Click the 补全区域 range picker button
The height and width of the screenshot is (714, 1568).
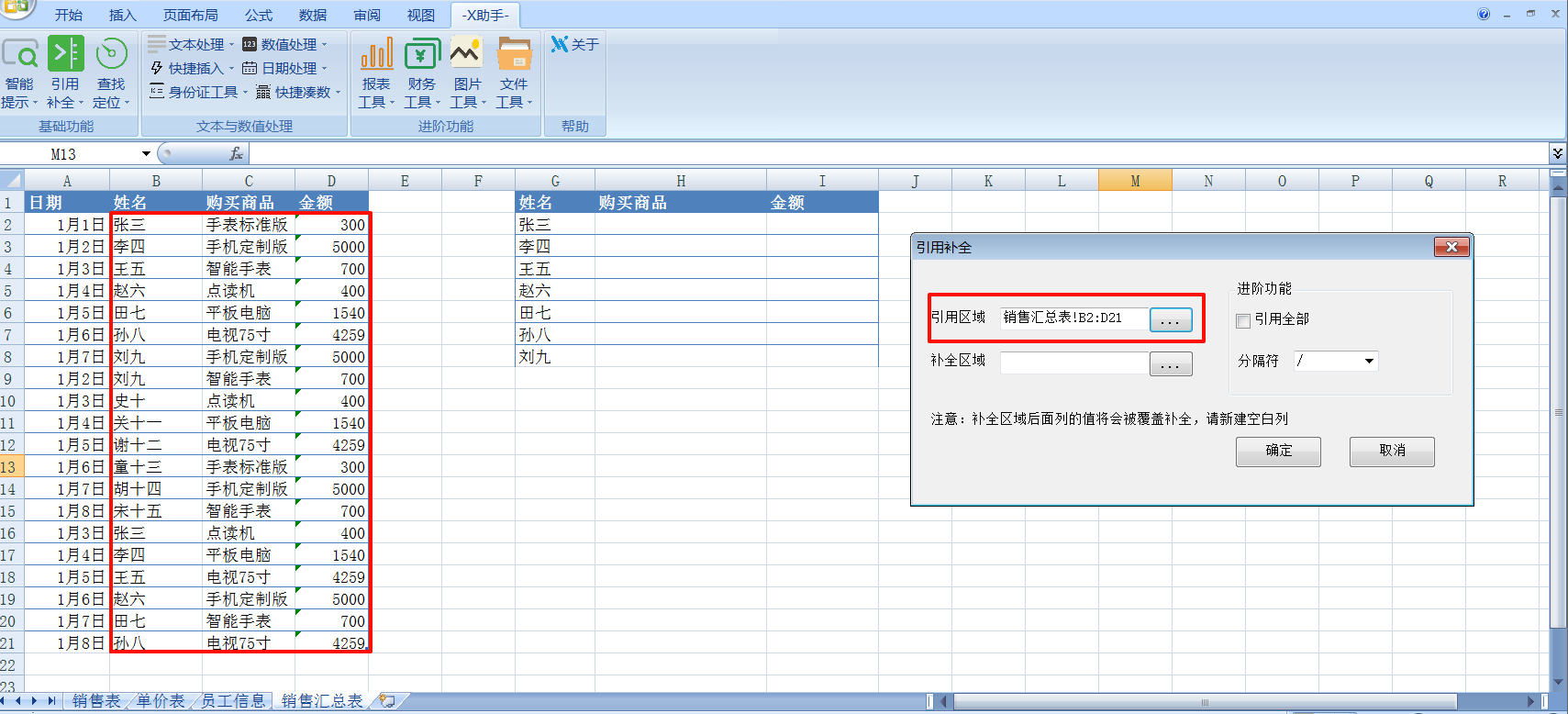click(1171, 363)
